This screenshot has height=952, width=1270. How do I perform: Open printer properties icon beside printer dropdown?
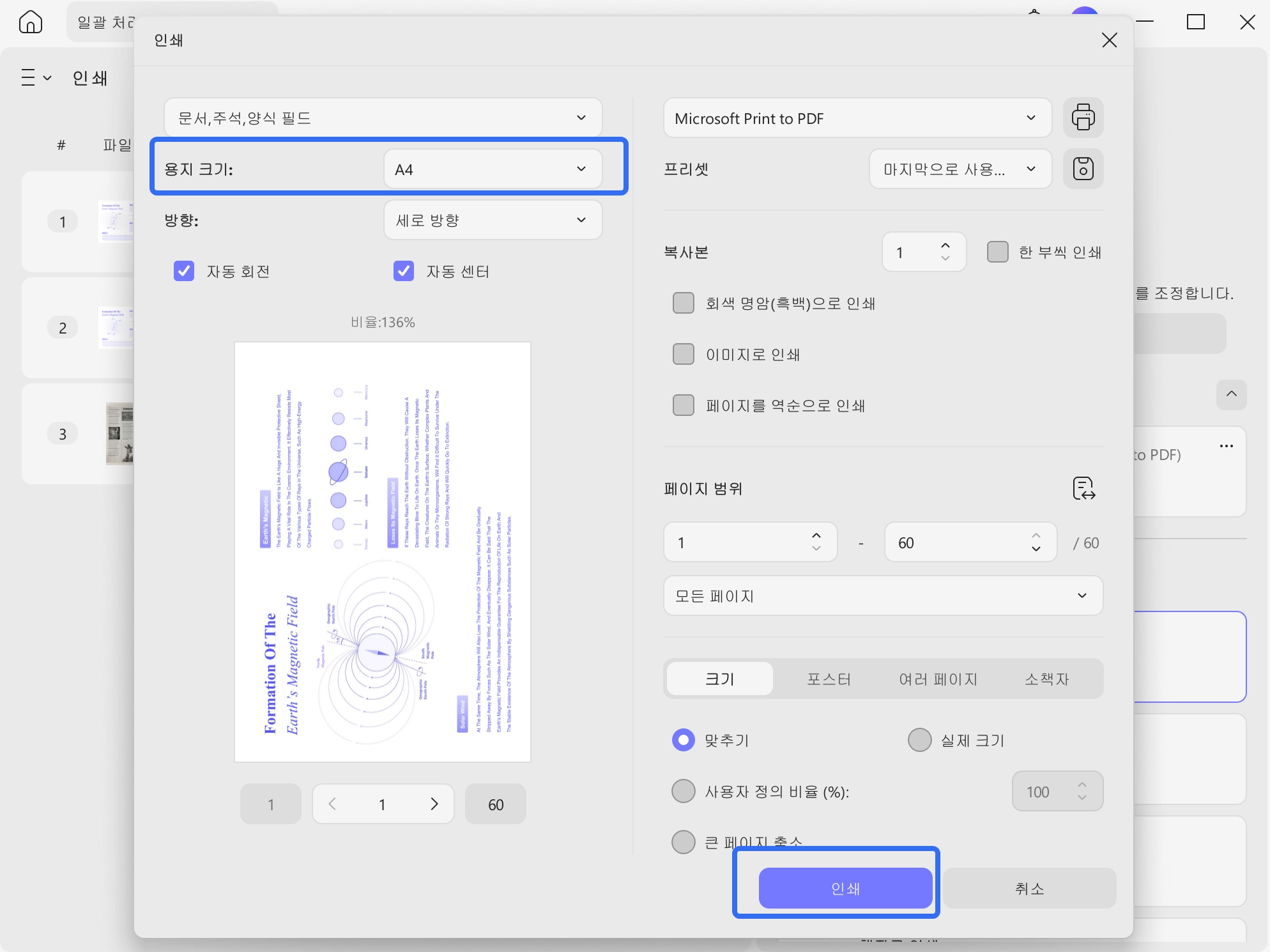click(x=1083, y=118)
